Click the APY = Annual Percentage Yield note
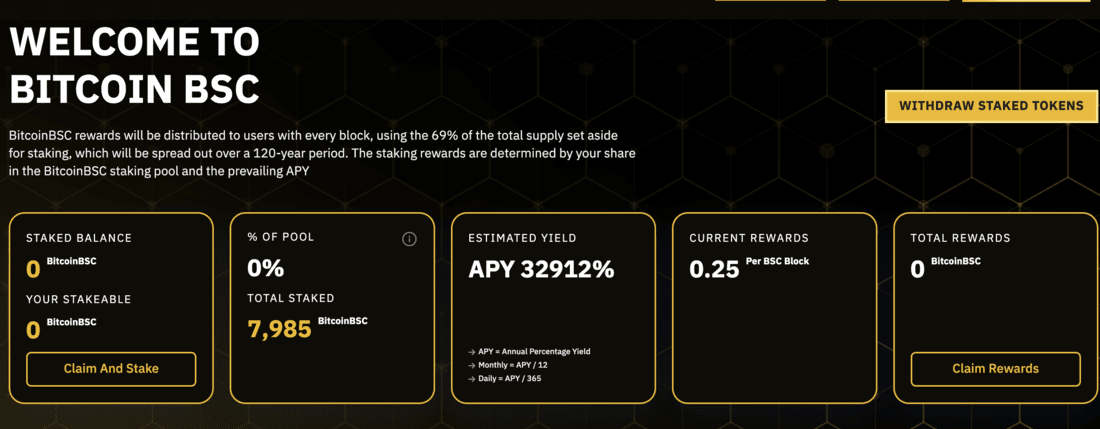The width and height of the screenshot is (1100, 429). [x=530, y=351]
